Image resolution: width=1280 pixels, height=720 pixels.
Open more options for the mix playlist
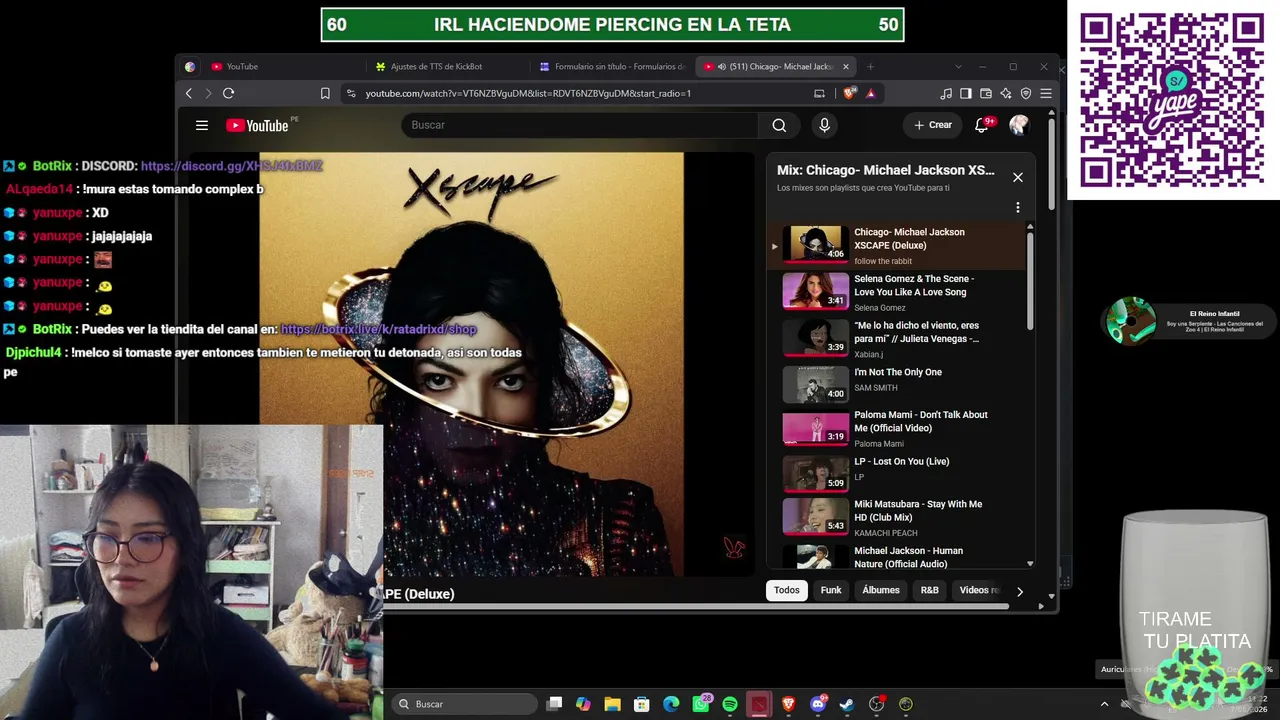click(1018, 208)
